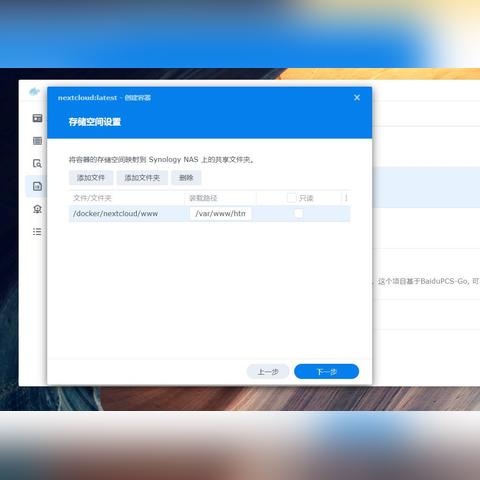Click the BaiduPCS-Go description text behind dialog
This screenshot has width=480, height=480.
point(429,281)
